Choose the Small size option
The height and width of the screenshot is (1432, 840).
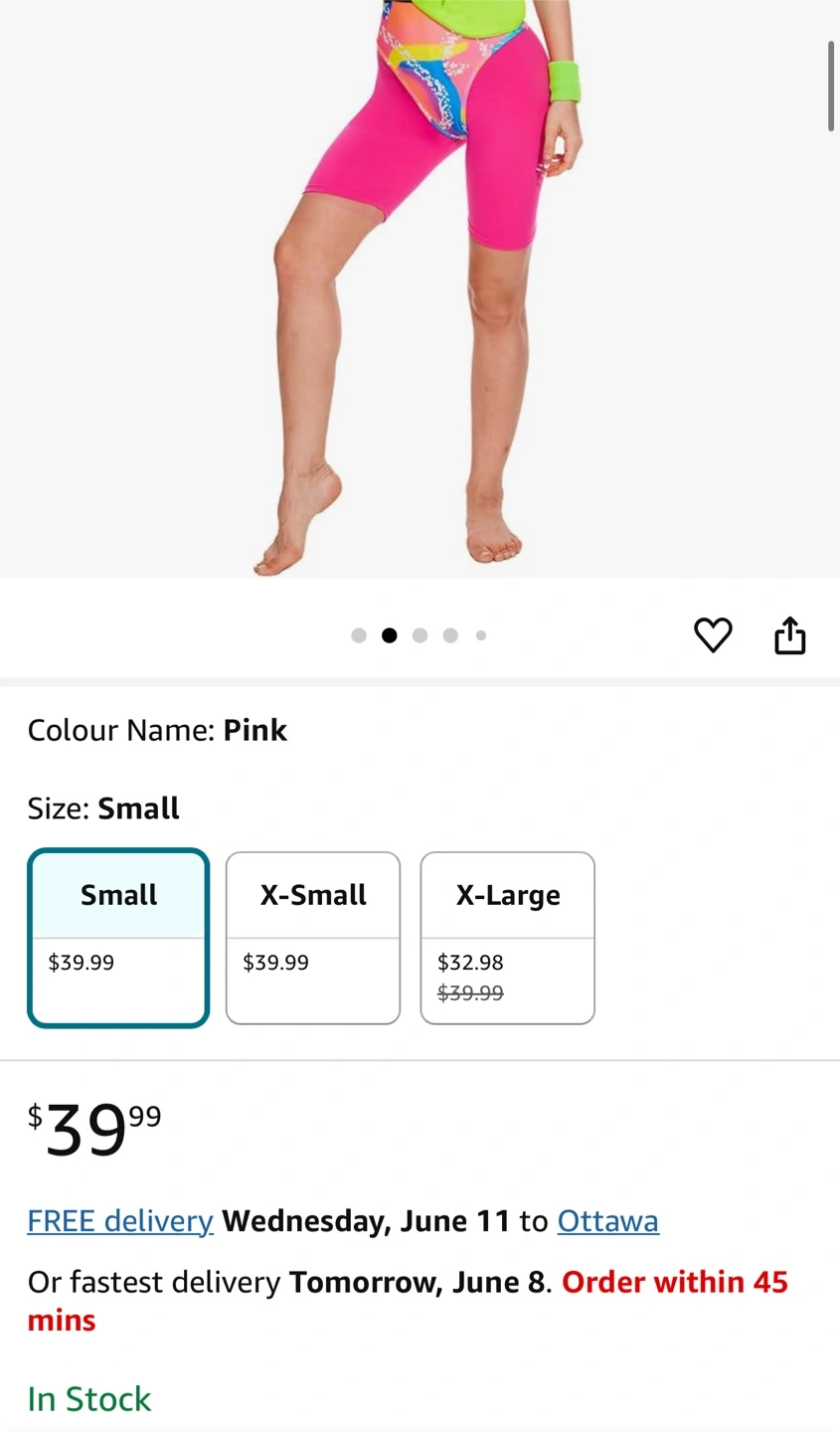coord(118,938)
